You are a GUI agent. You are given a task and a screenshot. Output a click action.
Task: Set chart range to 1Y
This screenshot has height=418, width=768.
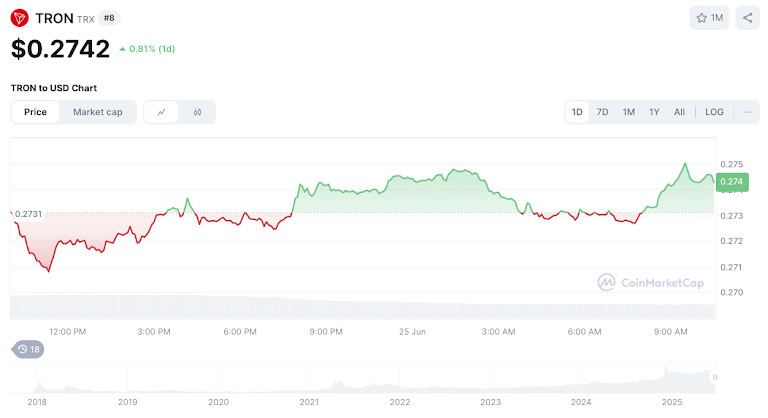pos(654,112)
